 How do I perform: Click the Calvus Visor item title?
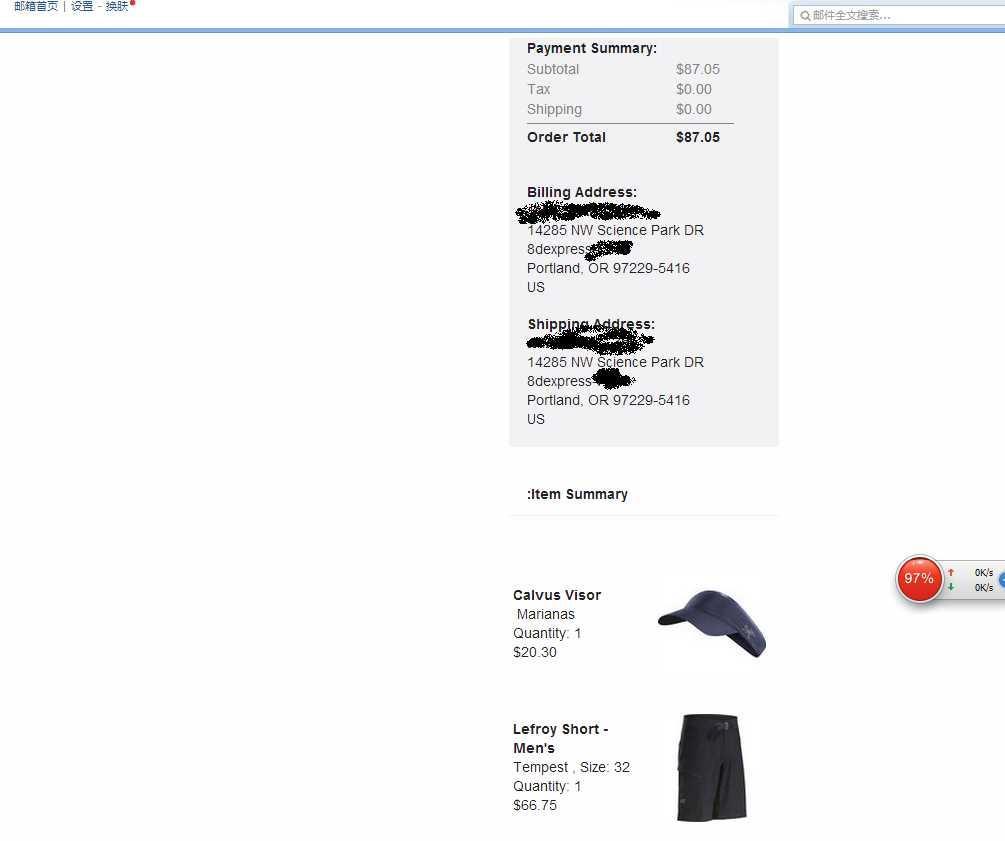pos(557,595)
